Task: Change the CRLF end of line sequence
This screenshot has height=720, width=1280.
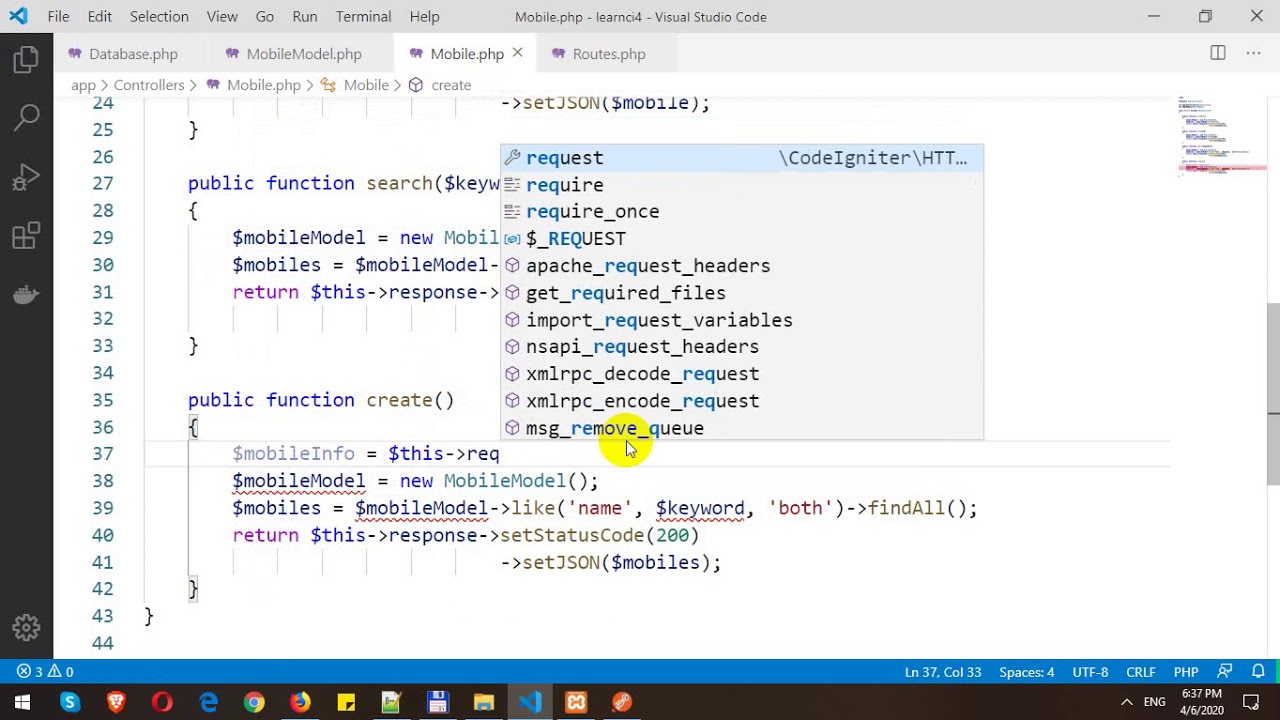Action: [x=1141, y=672]
